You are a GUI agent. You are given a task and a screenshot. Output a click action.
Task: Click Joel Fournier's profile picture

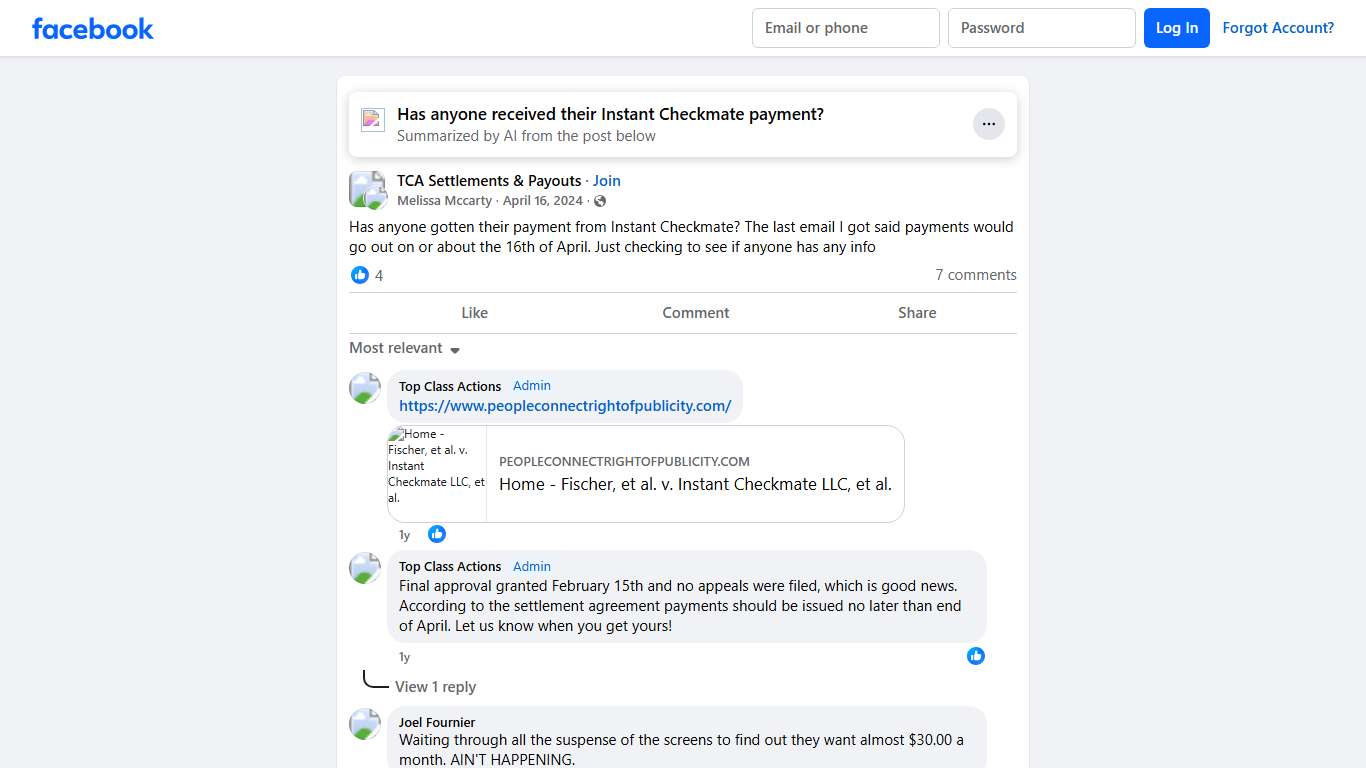(x=365, y=724)
